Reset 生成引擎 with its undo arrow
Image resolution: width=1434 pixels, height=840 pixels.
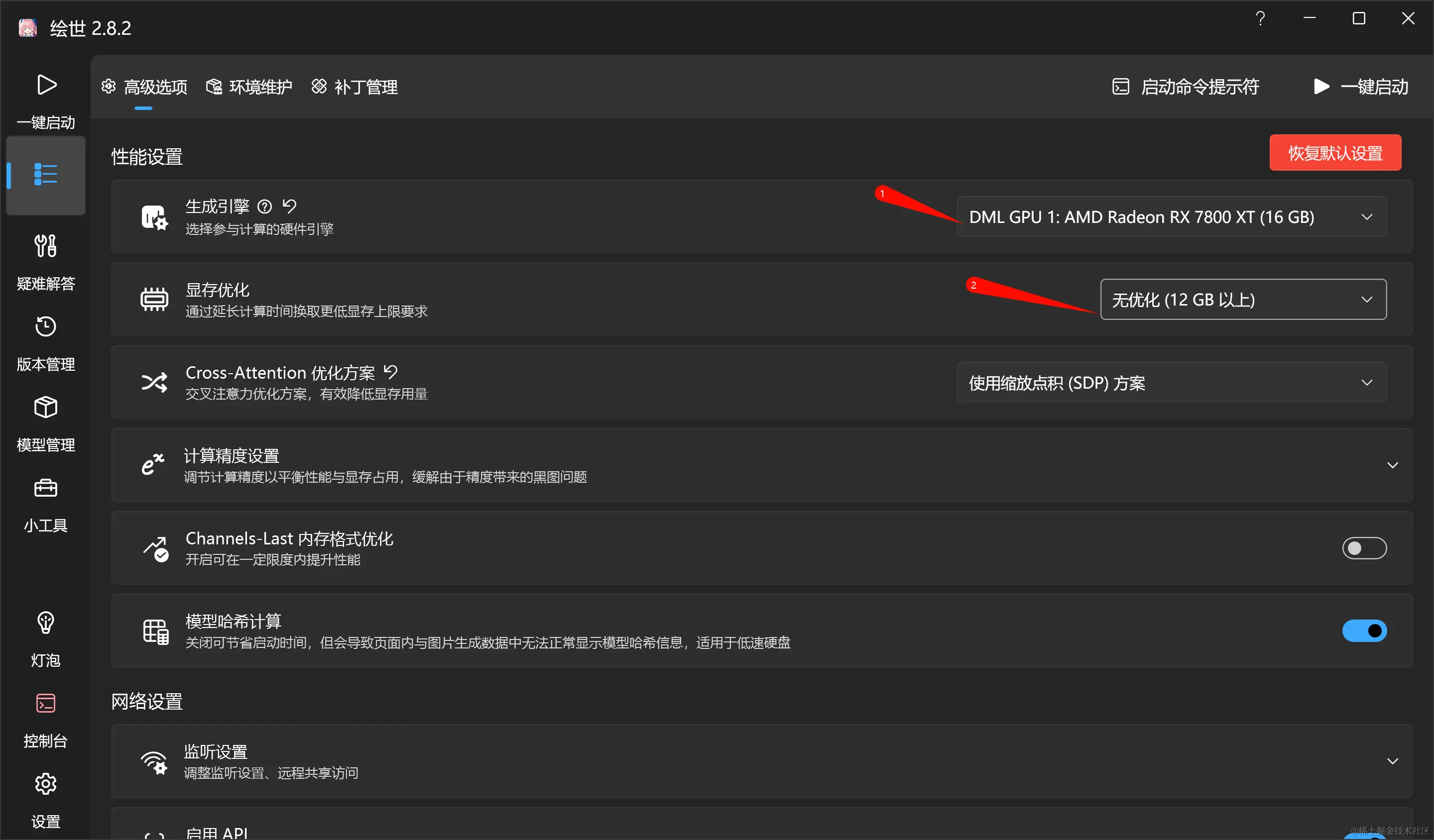290,206
